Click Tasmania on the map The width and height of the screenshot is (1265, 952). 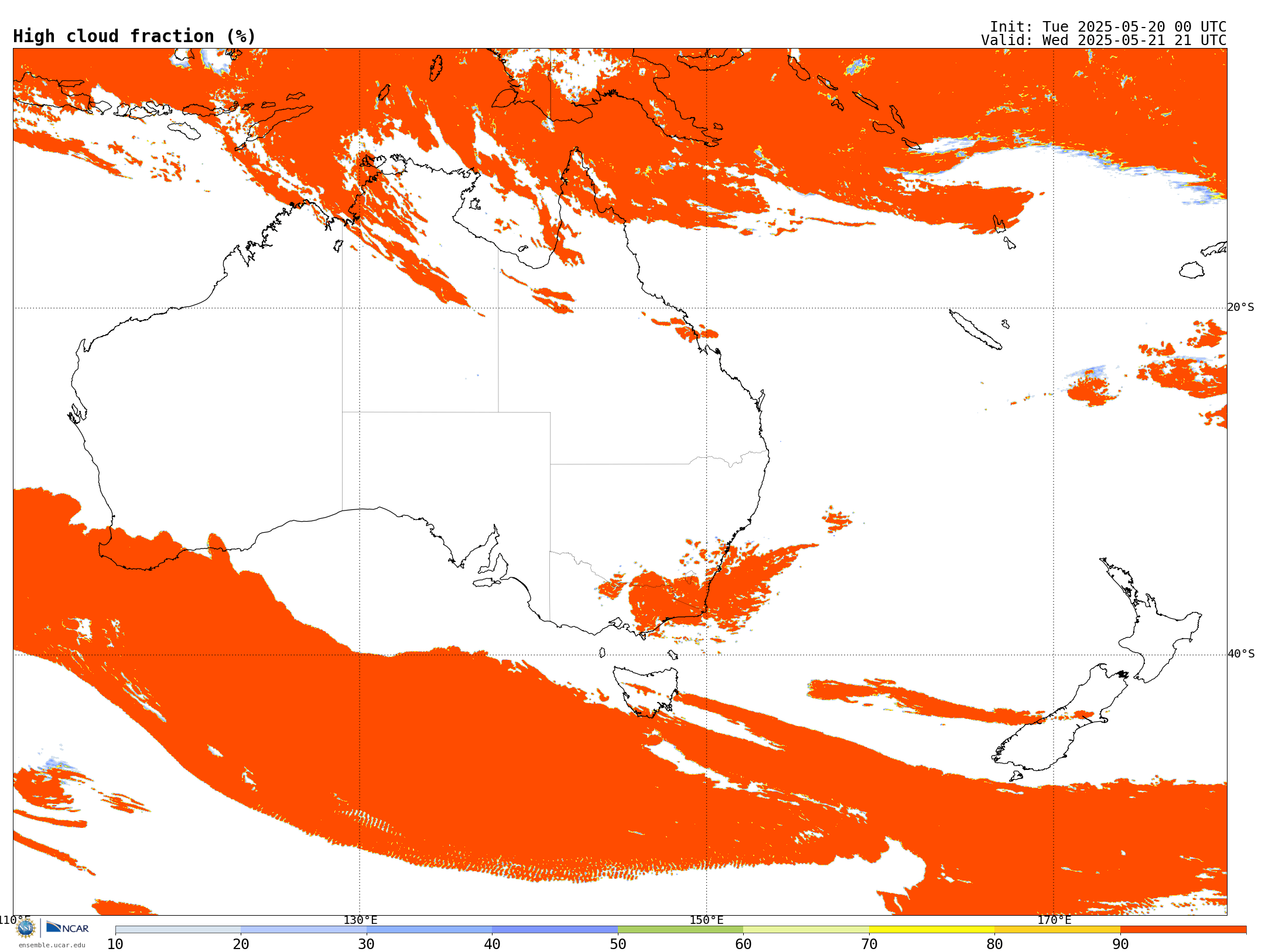646,691
